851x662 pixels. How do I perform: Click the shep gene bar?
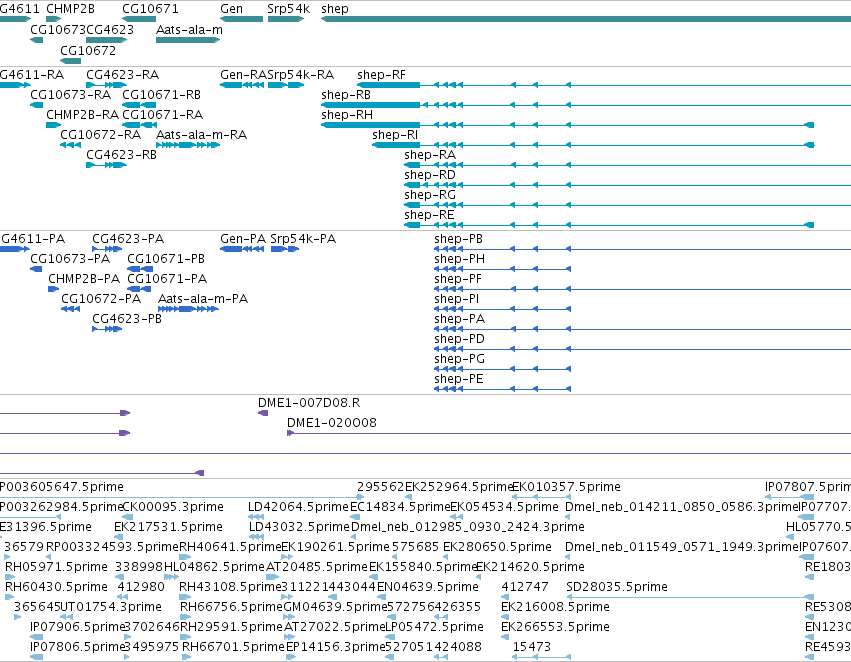tap(586, 19)
